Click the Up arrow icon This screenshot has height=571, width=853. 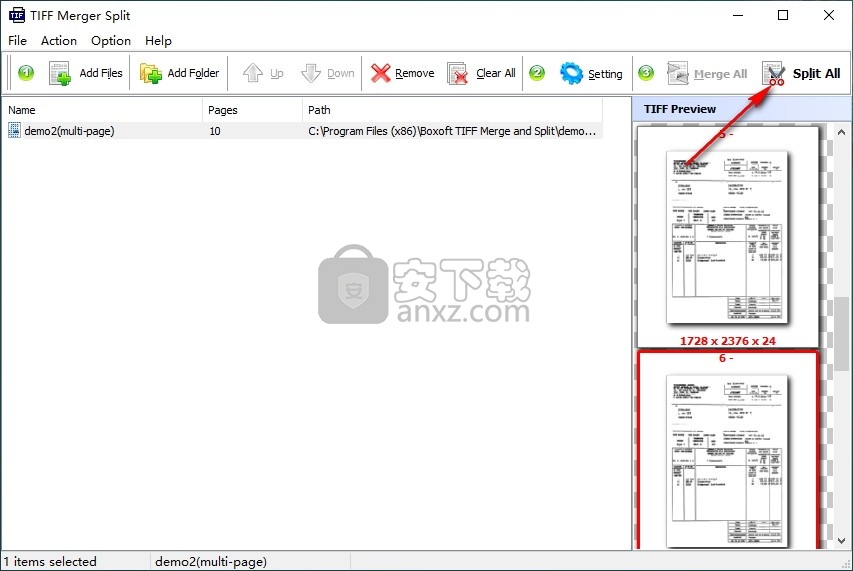point(253,73)
